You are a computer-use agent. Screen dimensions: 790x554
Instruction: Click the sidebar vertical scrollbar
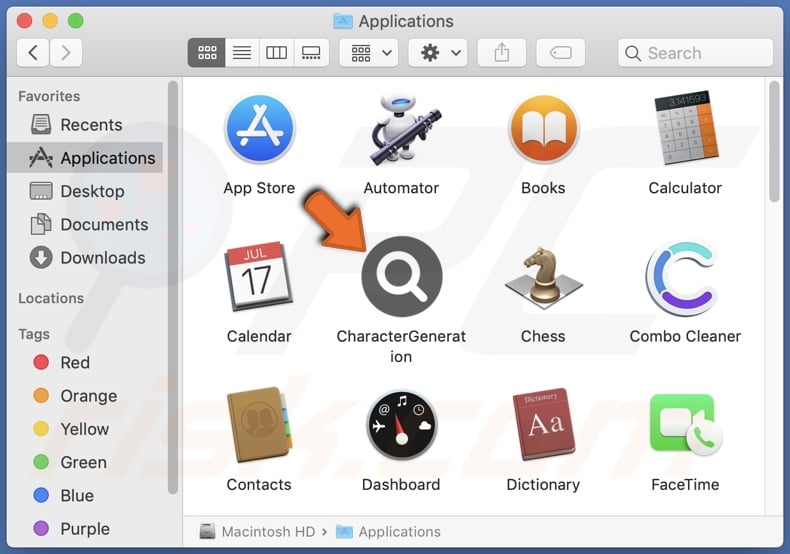click(173, 287)
